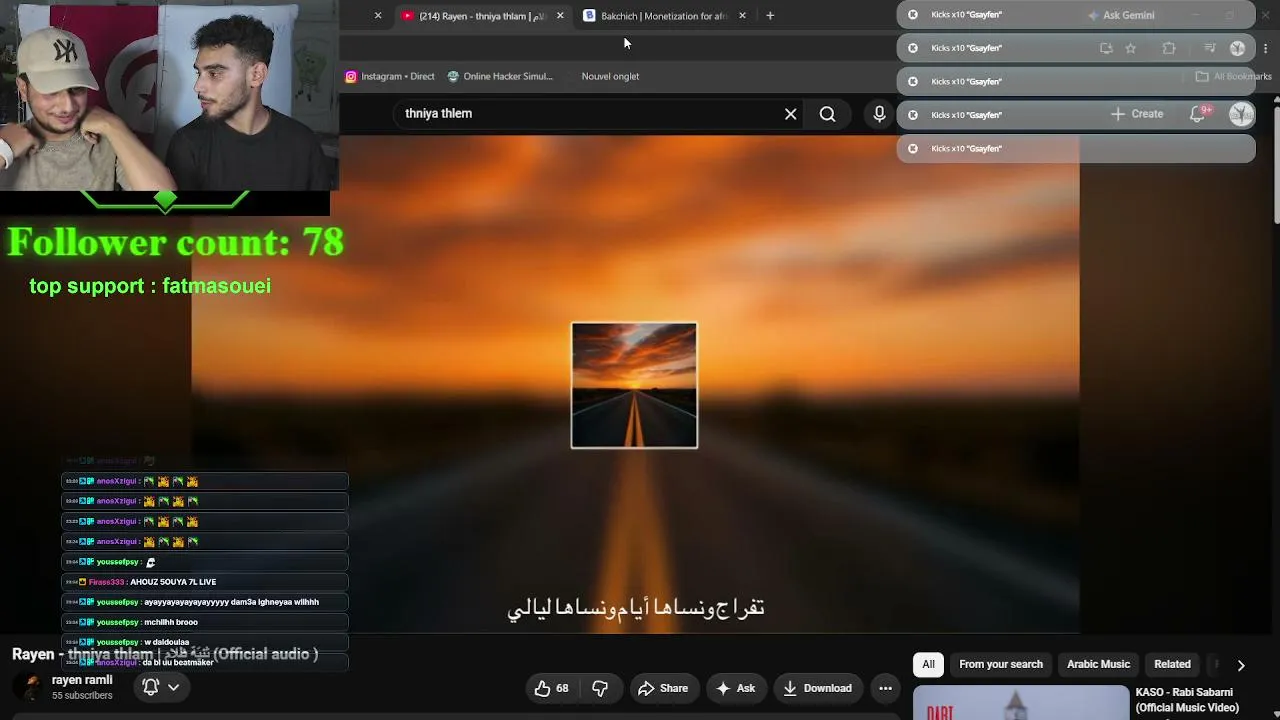
Task: Dislike the Rayen thniya thlam video
Action: click(x=600, y=688)
